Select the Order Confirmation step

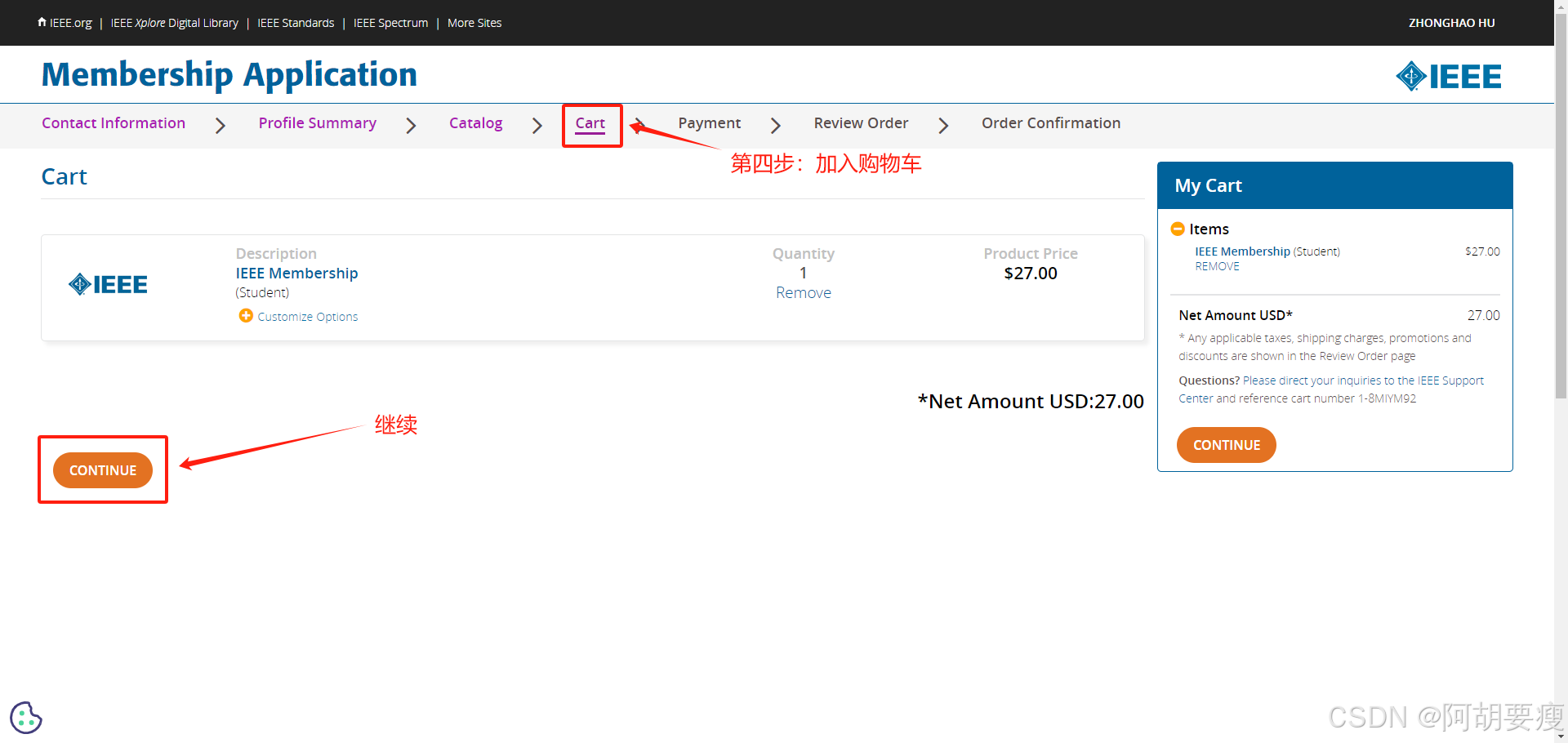[1050, 122]
